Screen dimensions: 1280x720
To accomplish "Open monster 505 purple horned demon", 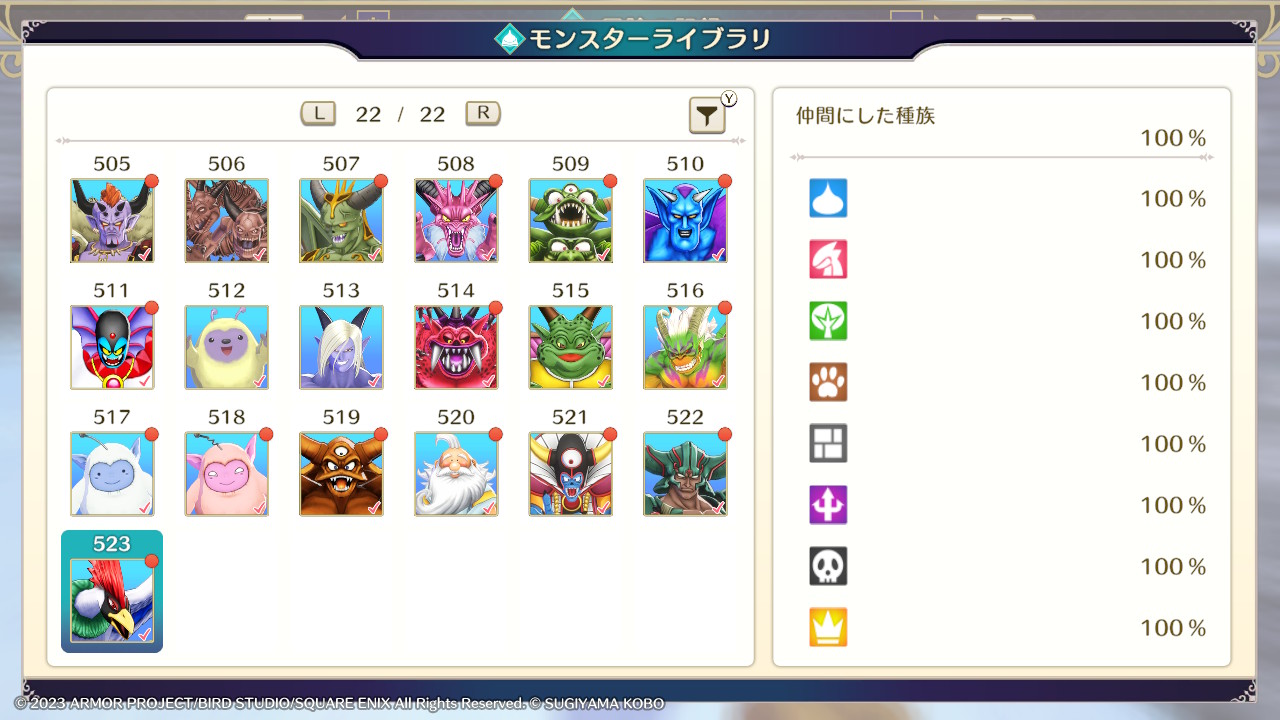I will (x=112, y=220).
